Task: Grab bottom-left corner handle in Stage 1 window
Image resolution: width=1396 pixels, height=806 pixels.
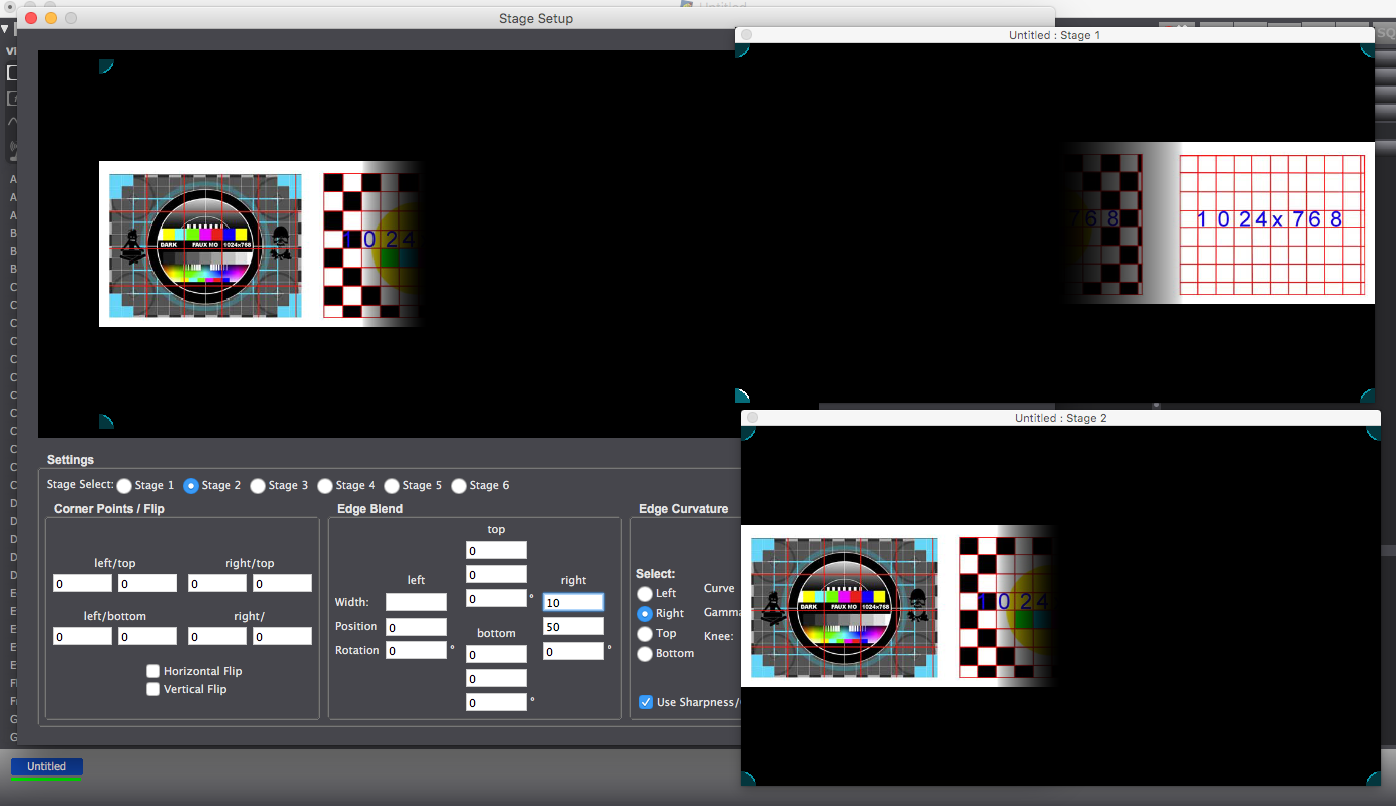Action: [x=742, y=396]
